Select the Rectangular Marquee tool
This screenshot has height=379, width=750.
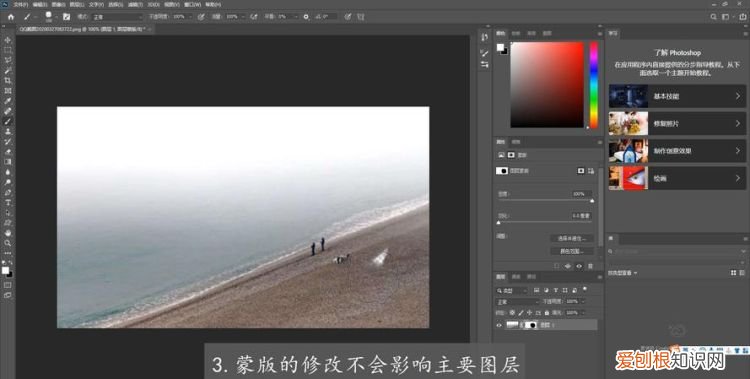[x=8, y=50]
